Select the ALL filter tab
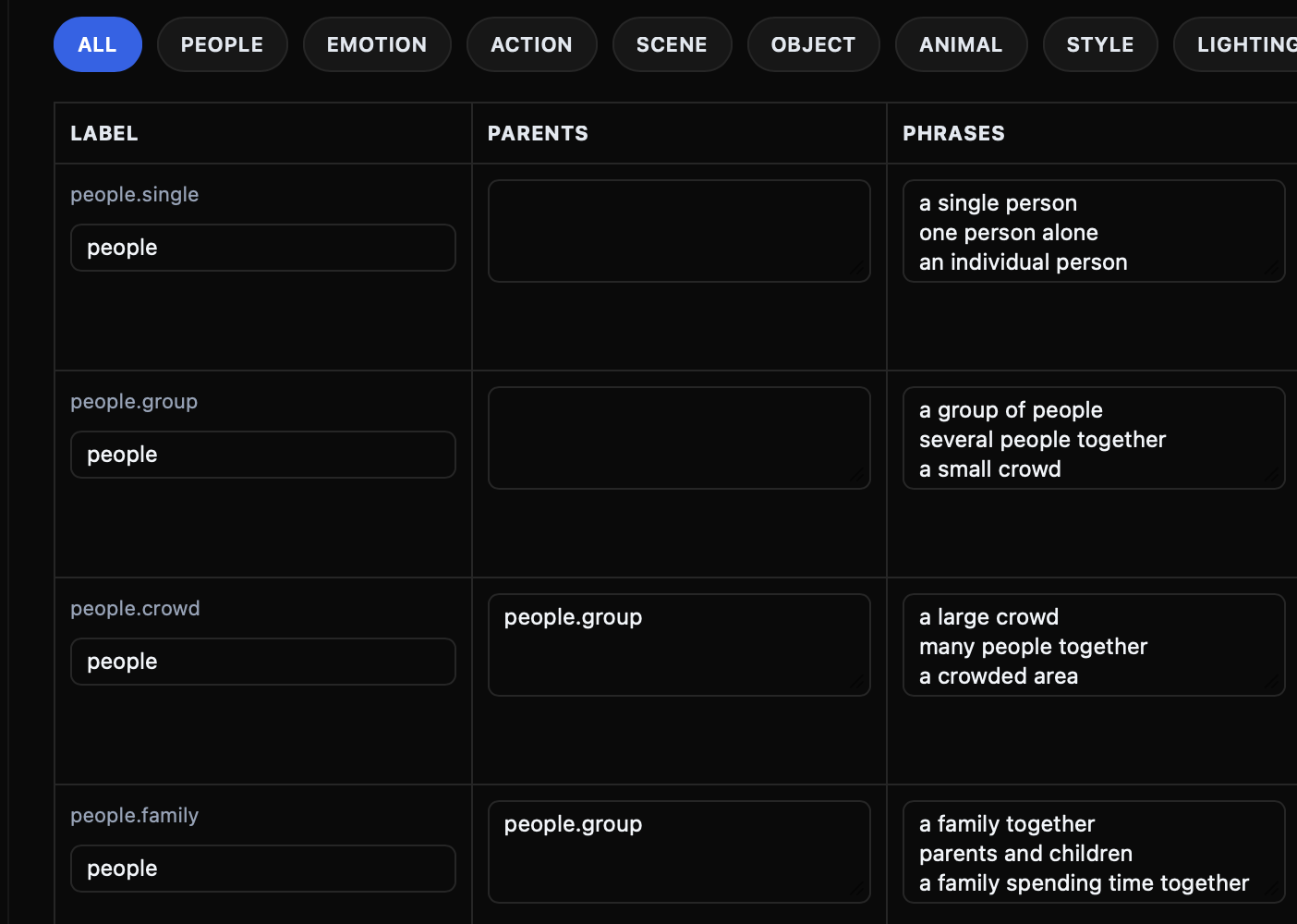 [x=97, y=44]
